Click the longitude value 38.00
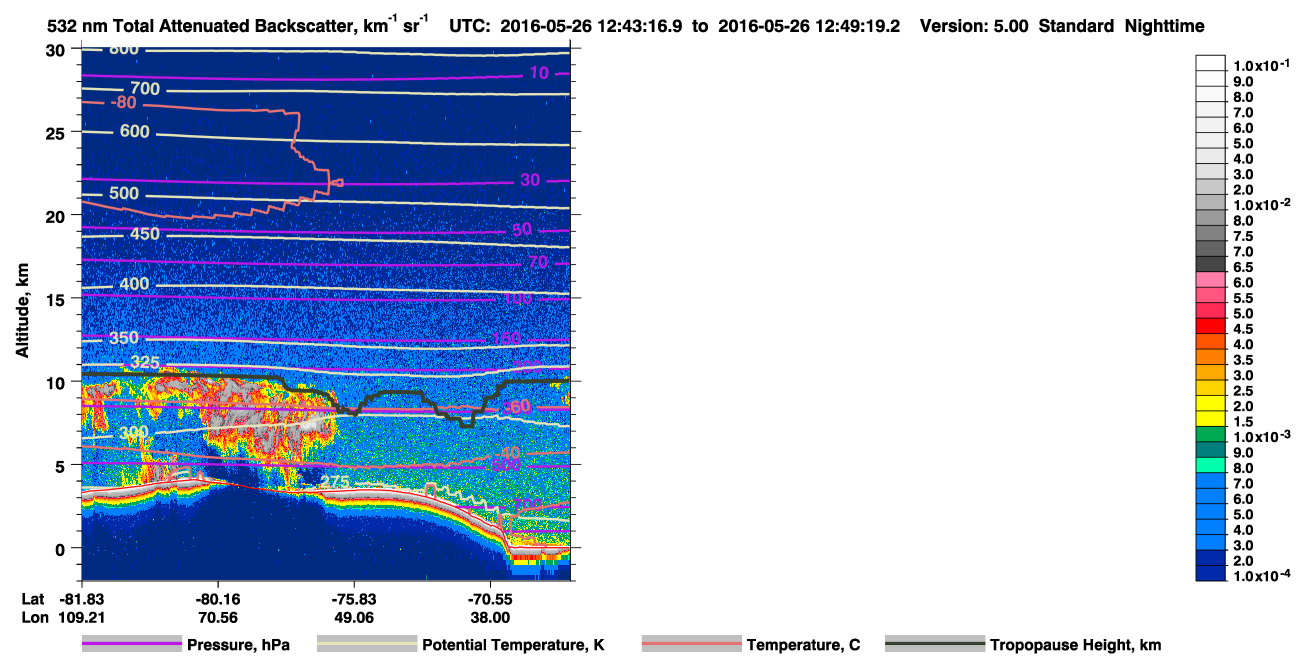The image size is (1300, 667). 490,618
